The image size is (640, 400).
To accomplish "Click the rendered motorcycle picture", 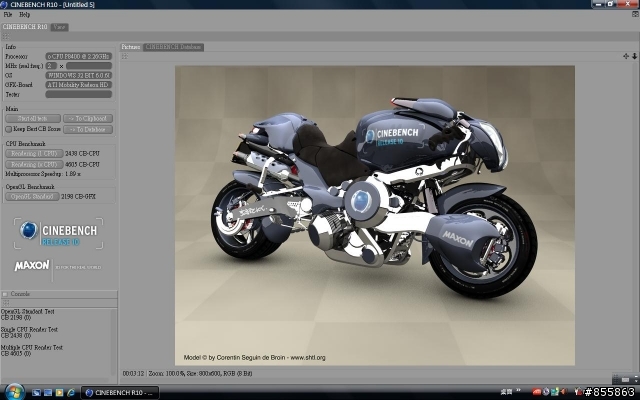I will pyautogui.click(x=375, y=216).
